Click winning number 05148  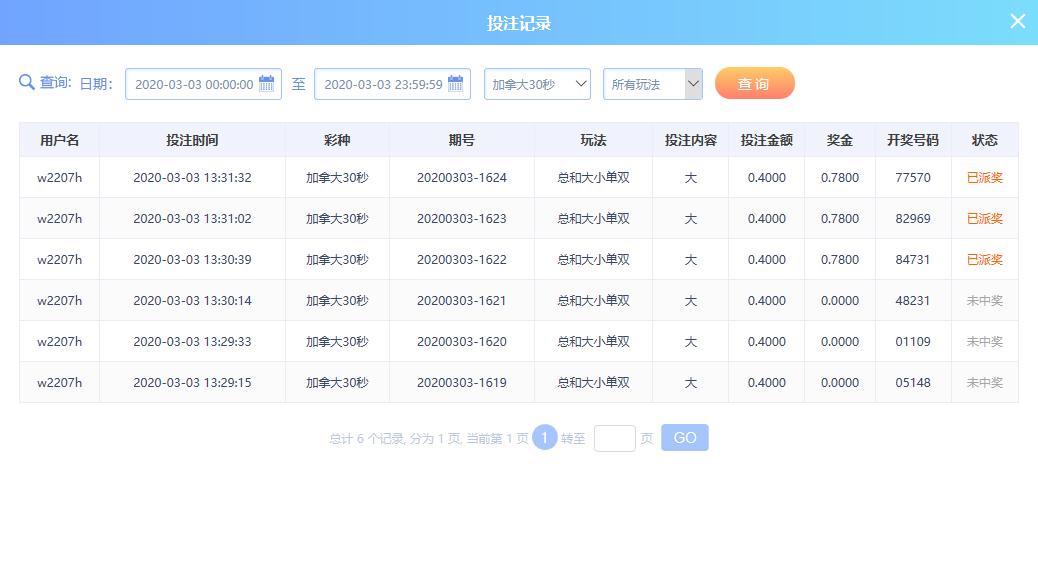pos(913,382)
